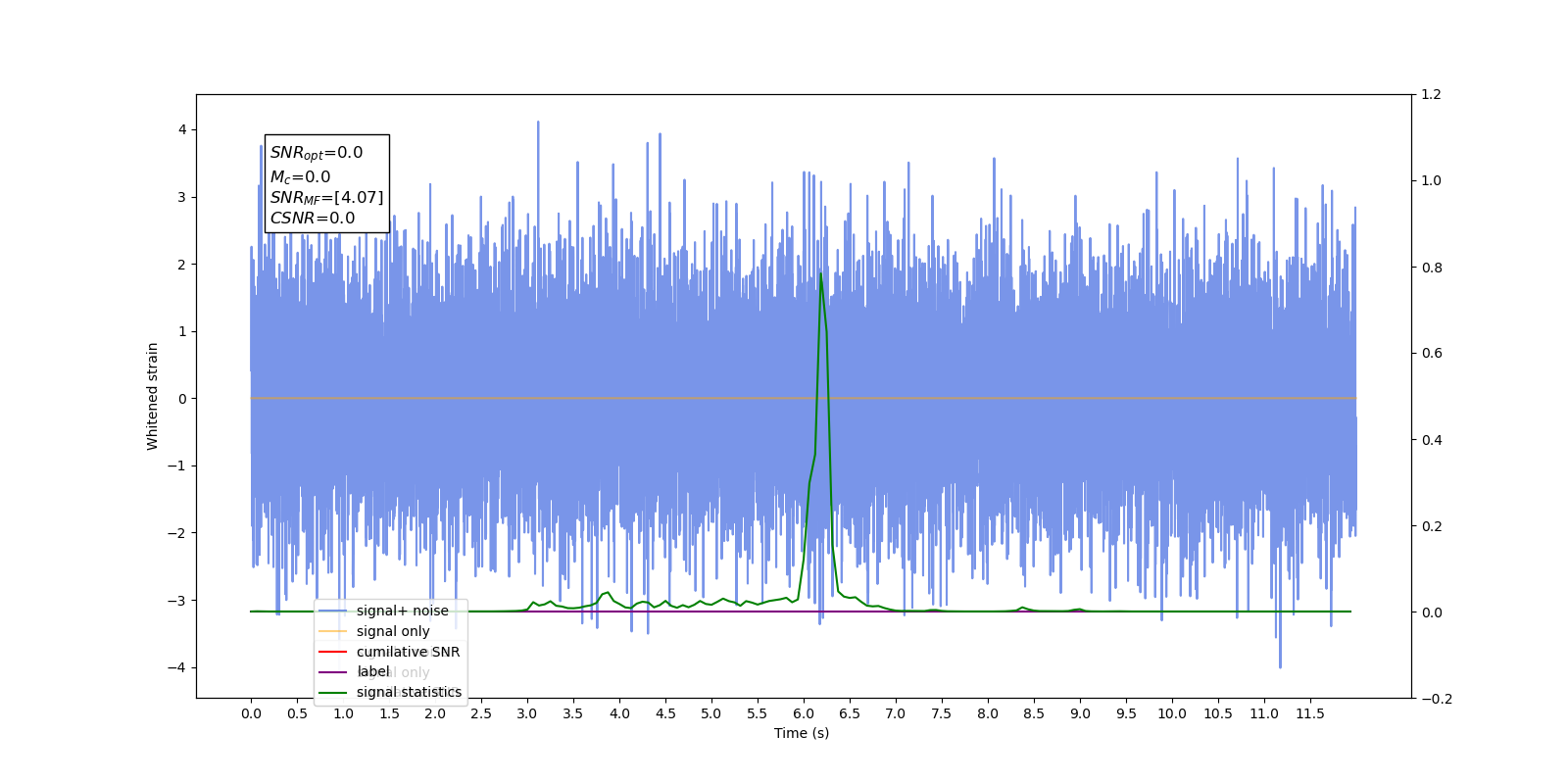Click x-axis tick label 1.0
This screenshot has width=1568, height=784.
[343, 713]
